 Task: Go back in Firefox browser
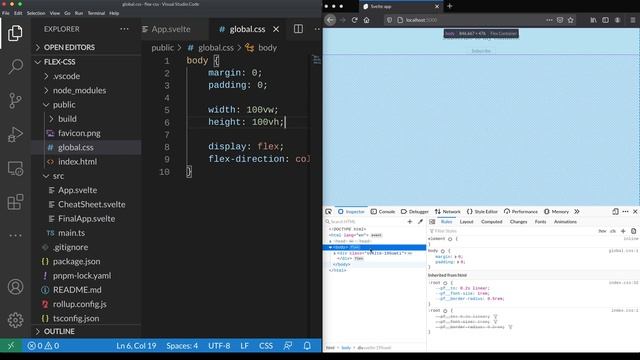tap(330, 20)
